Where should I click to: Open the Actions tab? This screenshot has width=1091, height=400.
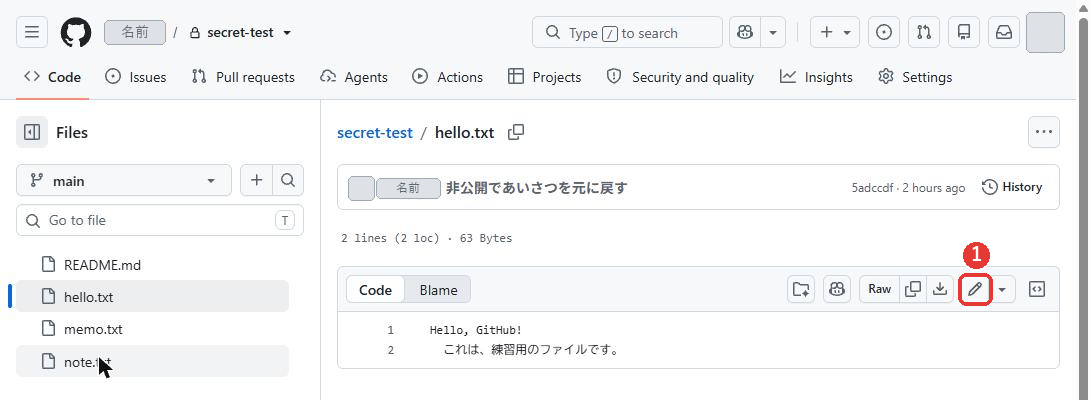[447, 77]
